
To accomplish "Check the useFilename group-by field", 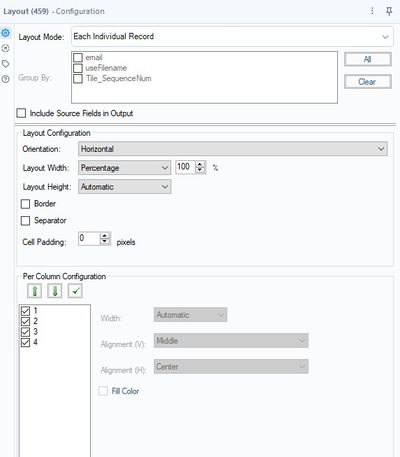I will click(x=78, y=68).
